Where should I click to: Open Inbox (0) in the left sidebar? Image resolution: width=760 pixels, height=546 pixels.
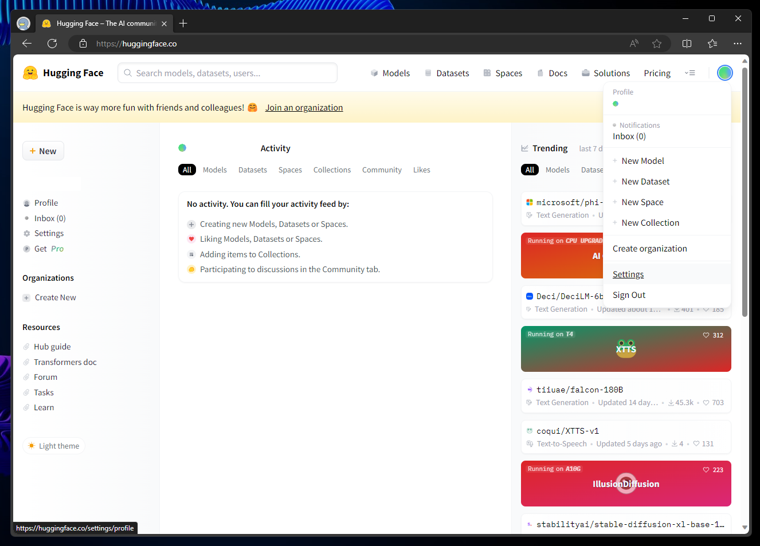[x=45, y=218]
